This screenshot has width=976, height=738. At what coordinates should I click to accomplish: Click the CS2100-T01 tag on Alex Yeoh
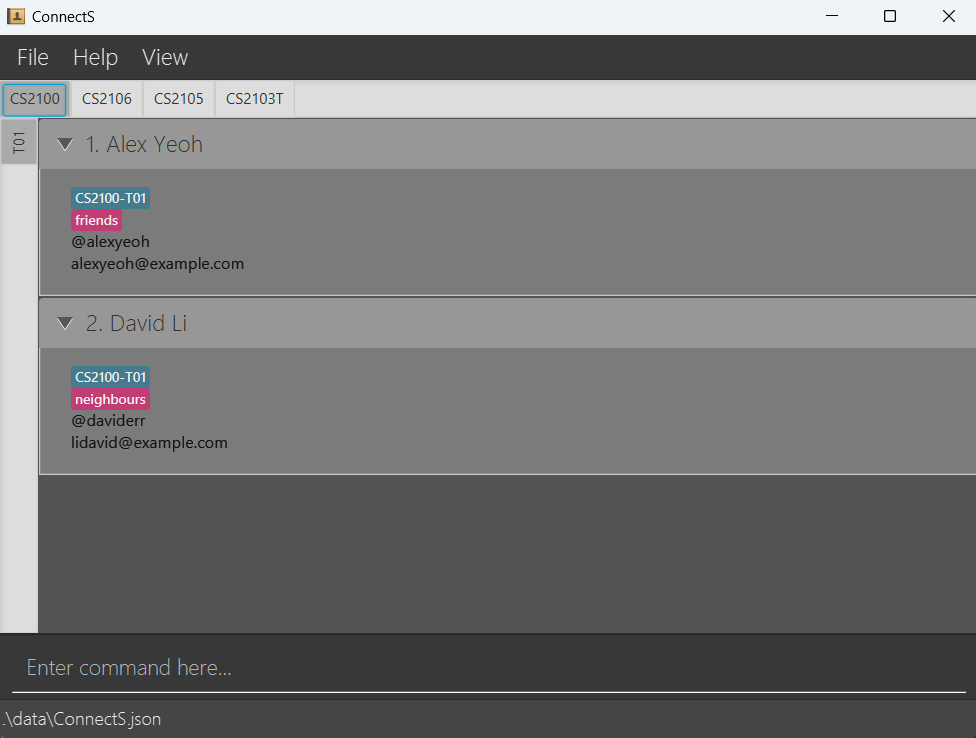coord(110,197)
